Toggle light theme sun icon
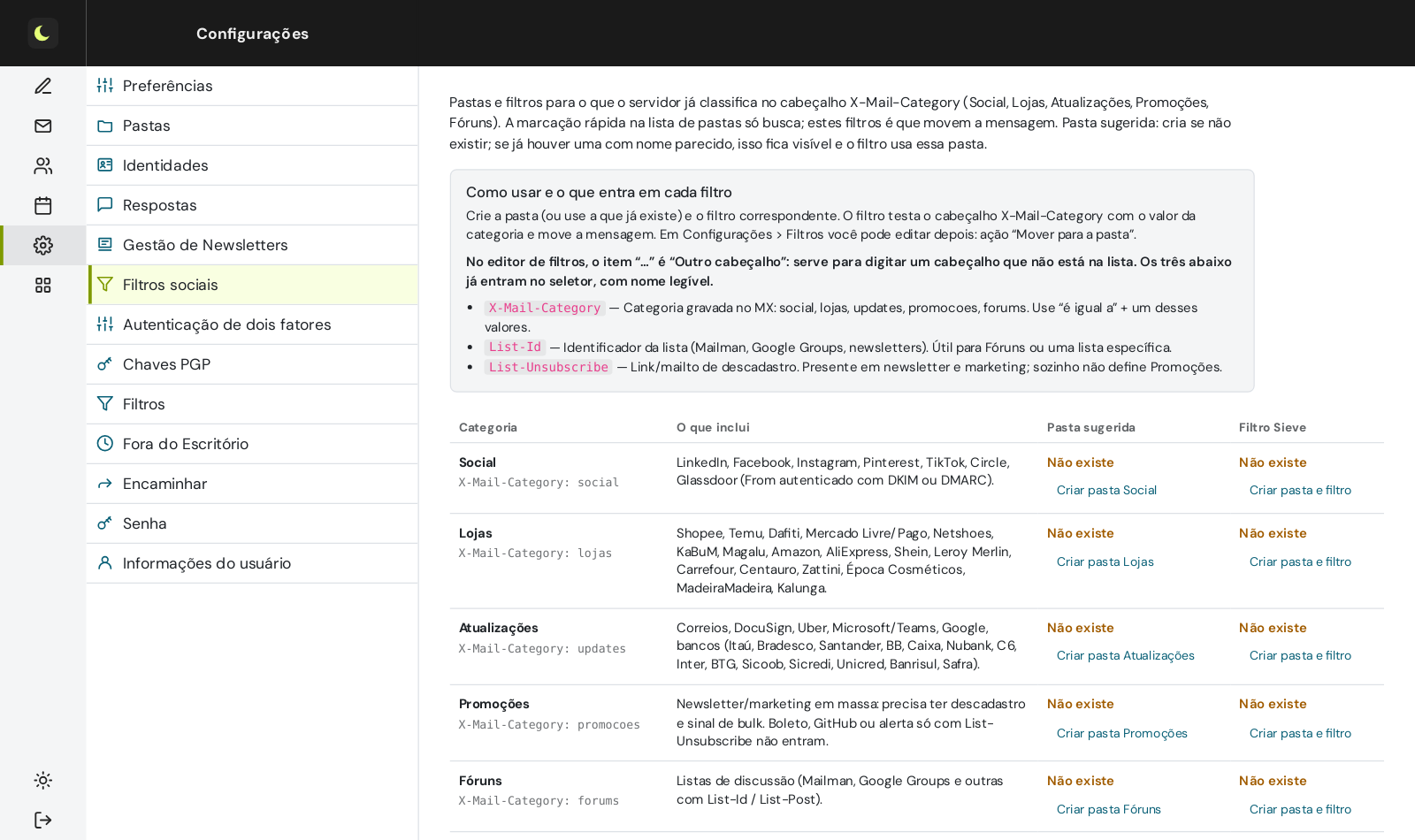Image resolution: width=1415 pixels, height=840 pixels. pos(42,780)
